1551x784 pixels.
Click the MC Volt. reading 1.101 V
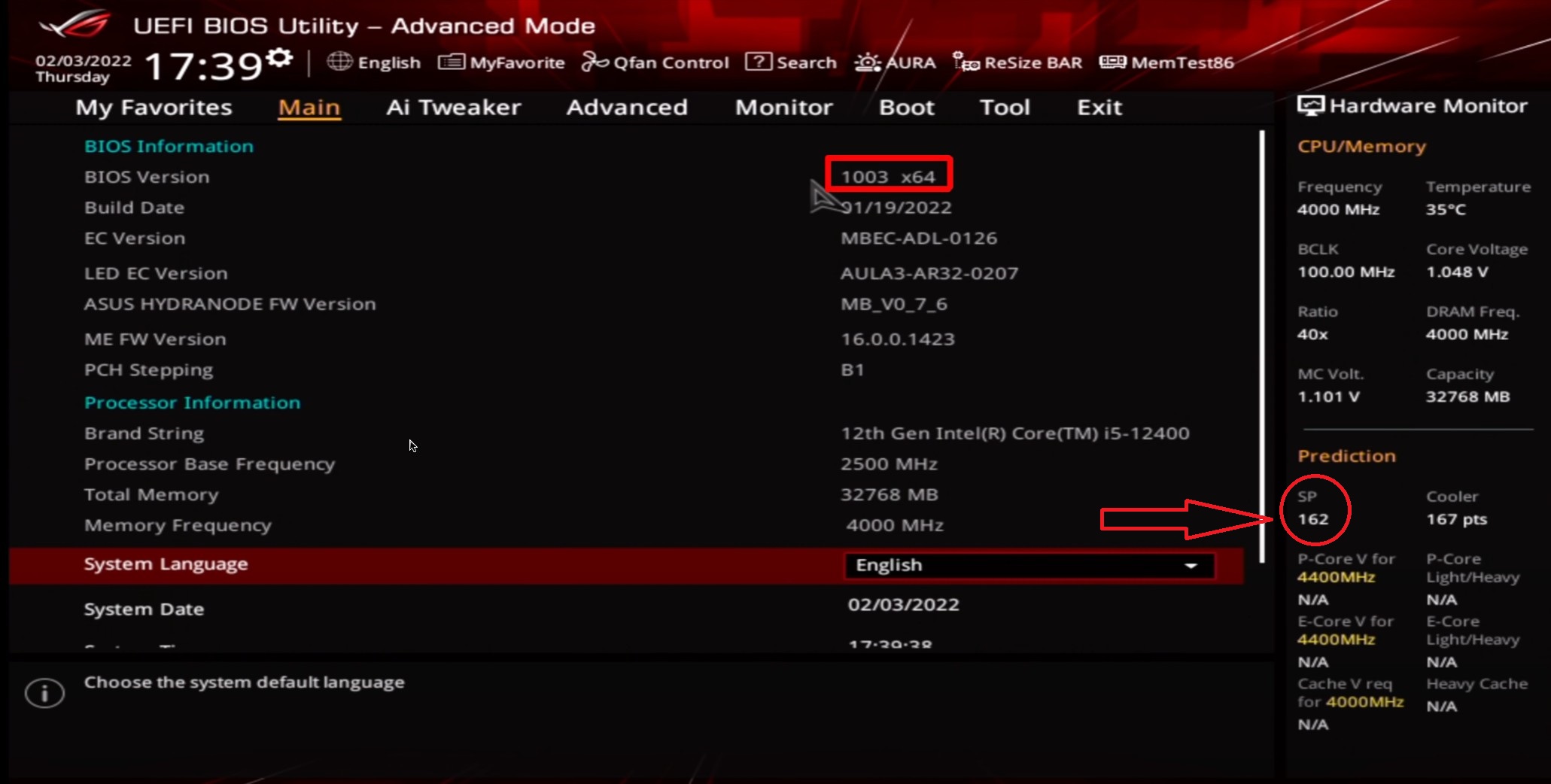[x=1328, y=397]
